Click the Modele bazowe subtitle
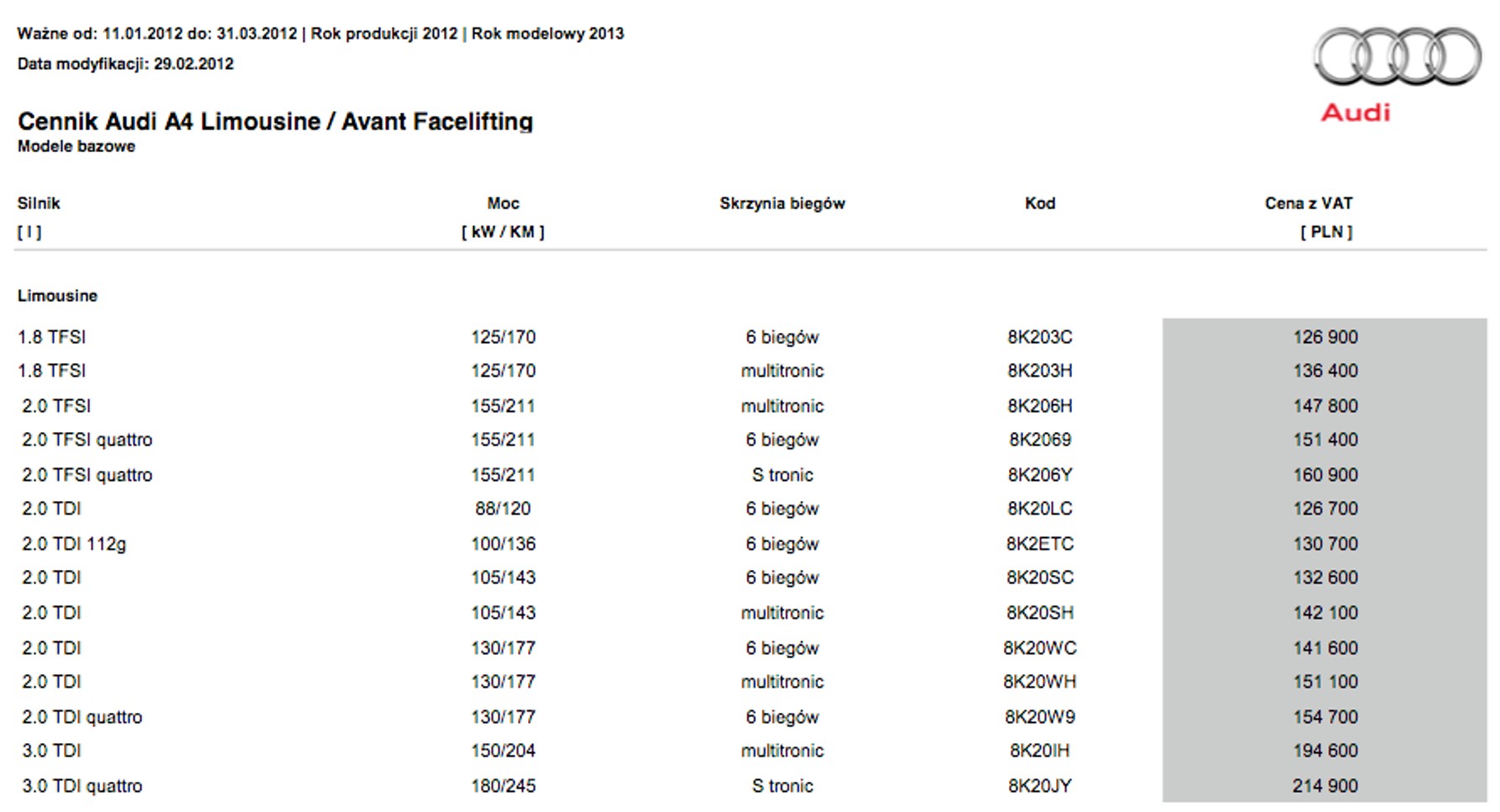The image size is (1500, 812). tap(77, 146)
